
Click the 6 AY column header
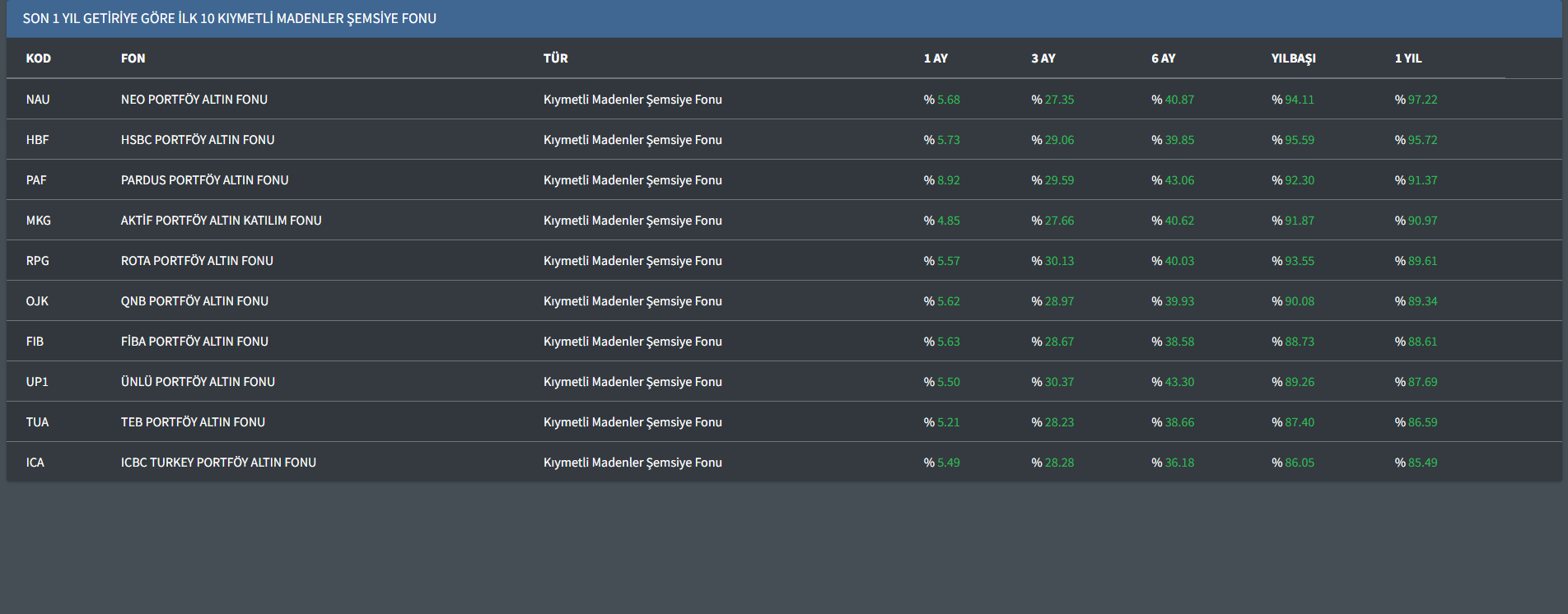point(1163,58)
